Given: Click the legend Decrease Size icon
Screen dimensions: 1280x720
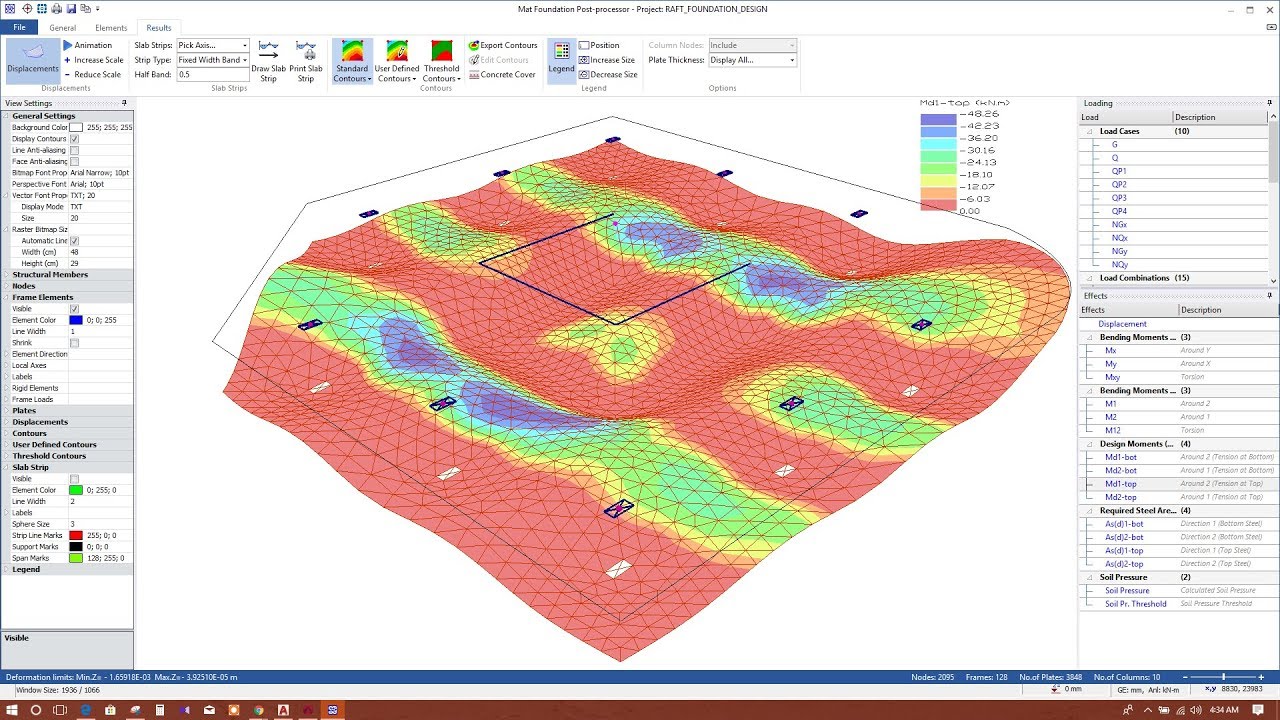Looking at the screenshot, I should tap(584, 74).
